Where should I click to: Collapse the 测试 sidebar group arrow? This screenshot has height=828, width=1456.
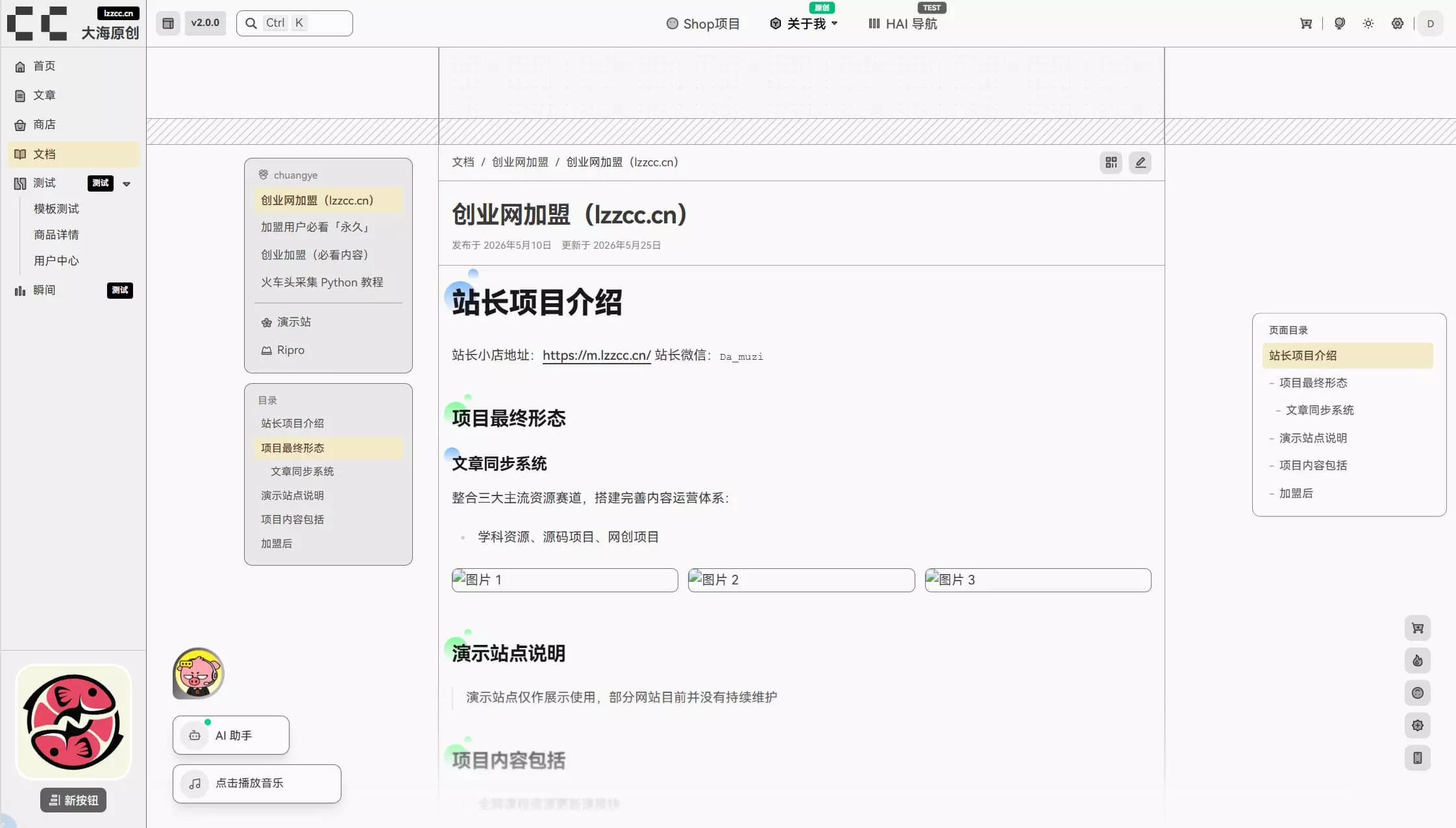pos(127,184)
